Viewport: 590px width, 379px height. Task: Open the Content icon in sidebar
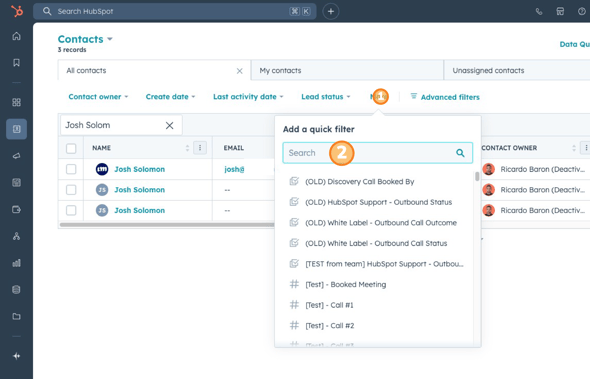pos(16,183)
